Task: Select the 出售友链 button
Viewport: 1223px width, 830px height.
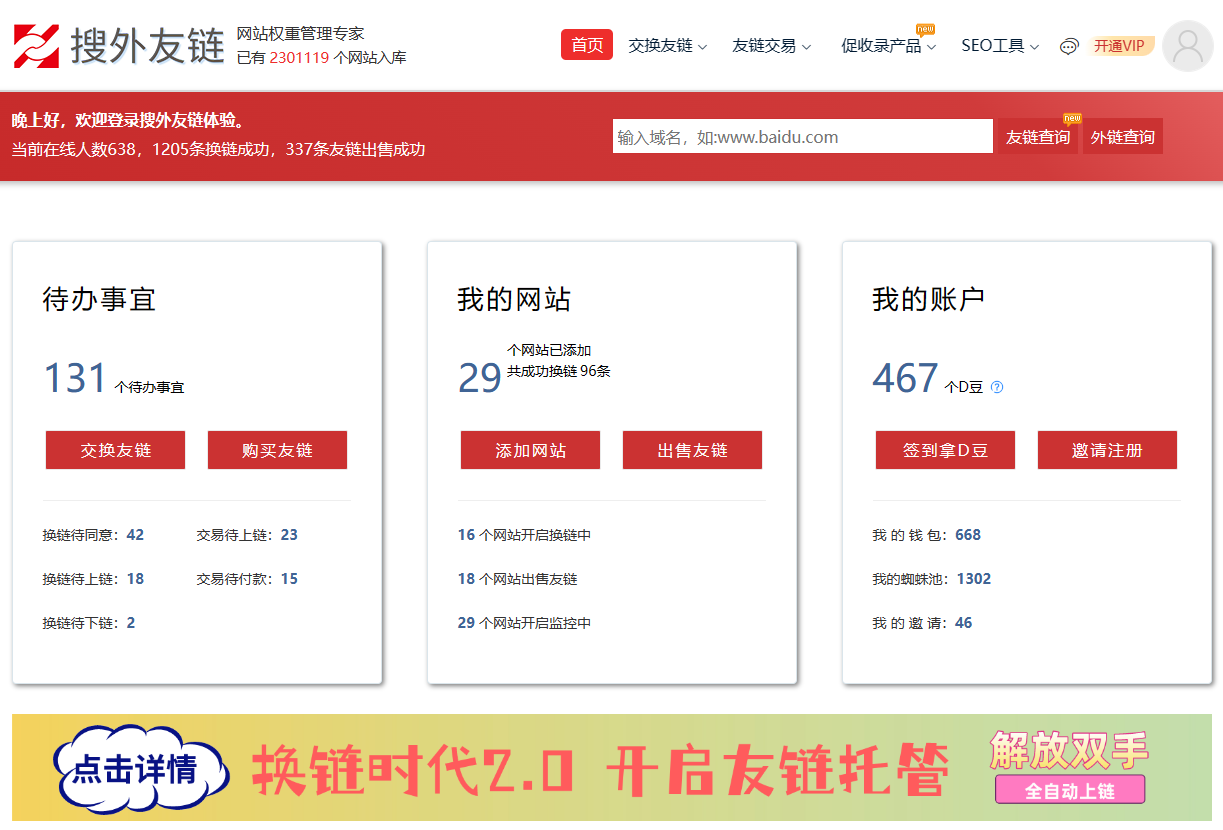Action: click(x=692, y=450)
